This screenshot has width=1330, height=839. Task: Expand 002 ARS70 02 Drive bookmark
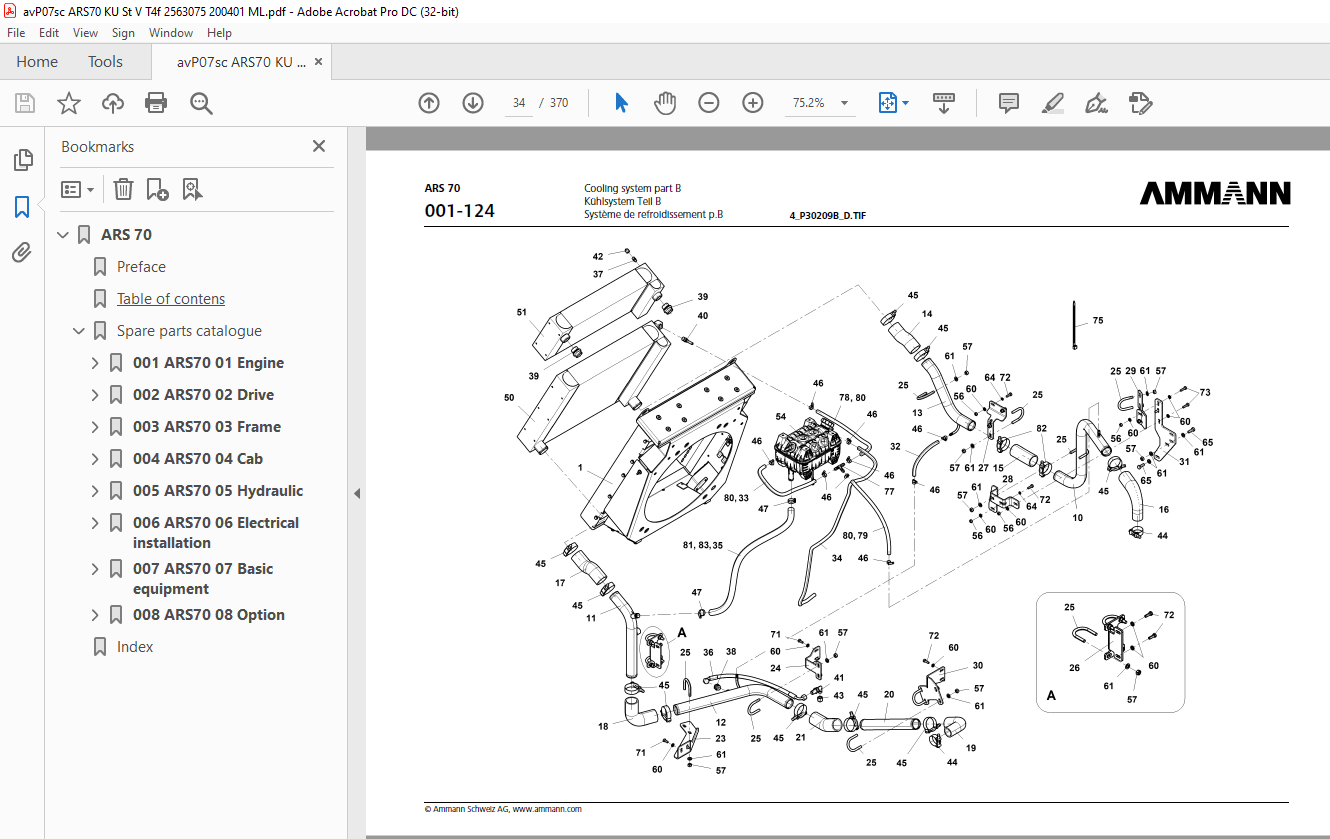click(96, 395)
